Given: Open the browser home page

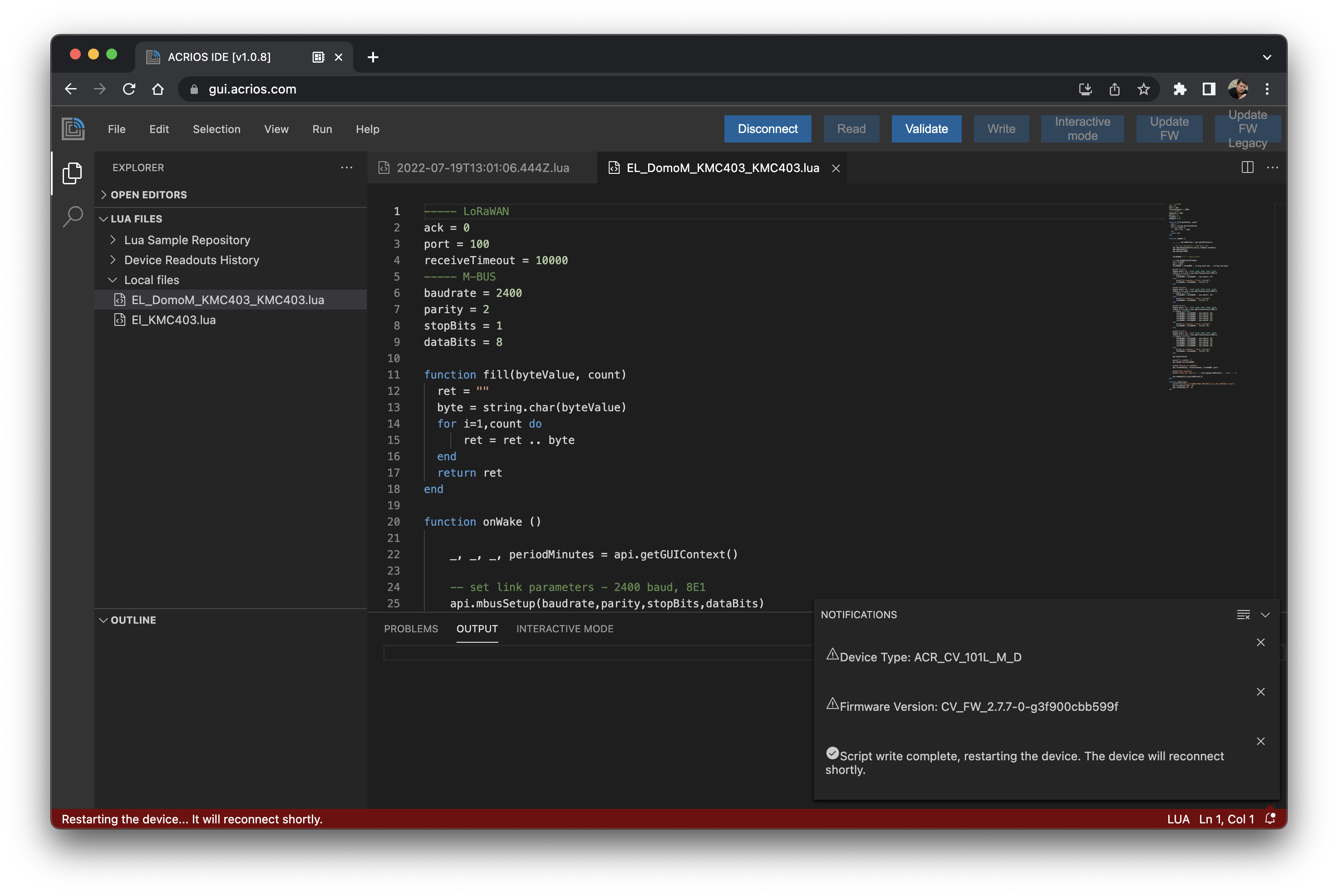Looking at the screenshot, I should (157, 89).
